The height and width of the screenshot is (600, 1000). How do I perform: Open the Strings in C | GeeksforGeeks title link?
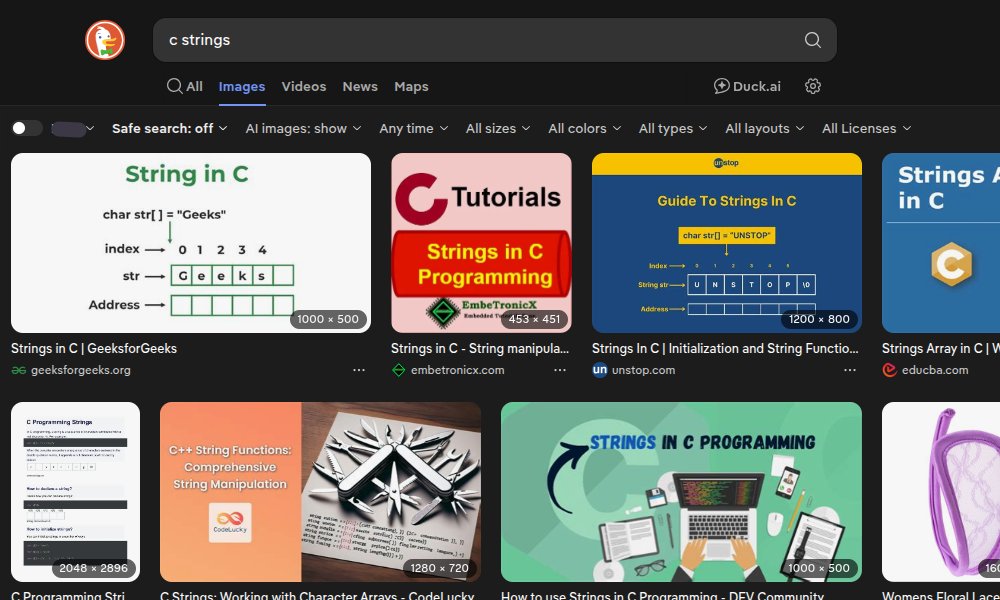(x=94, y=348)
